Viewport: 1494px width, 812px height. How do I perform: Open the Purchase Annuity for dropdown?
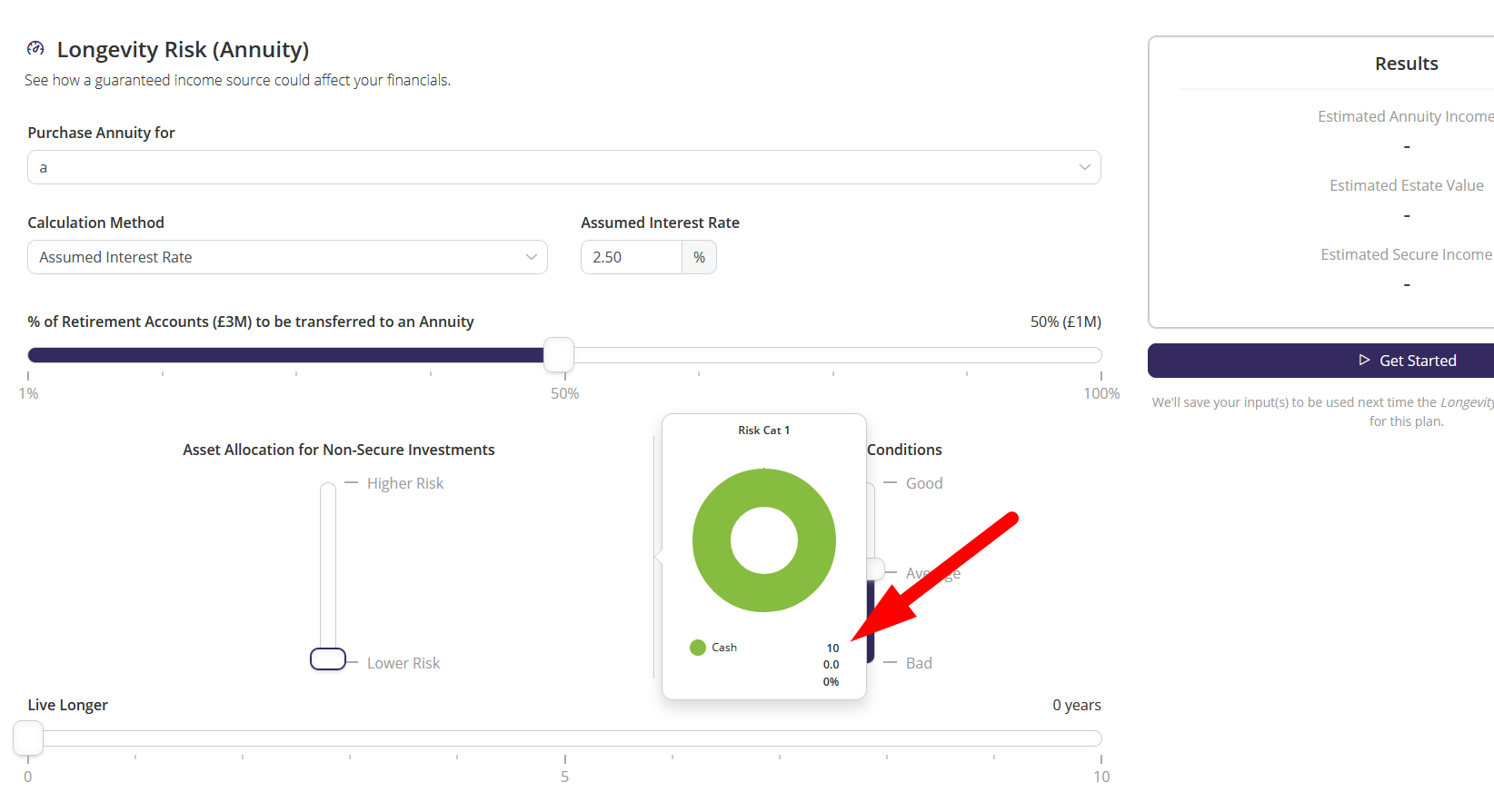point(564,167)
